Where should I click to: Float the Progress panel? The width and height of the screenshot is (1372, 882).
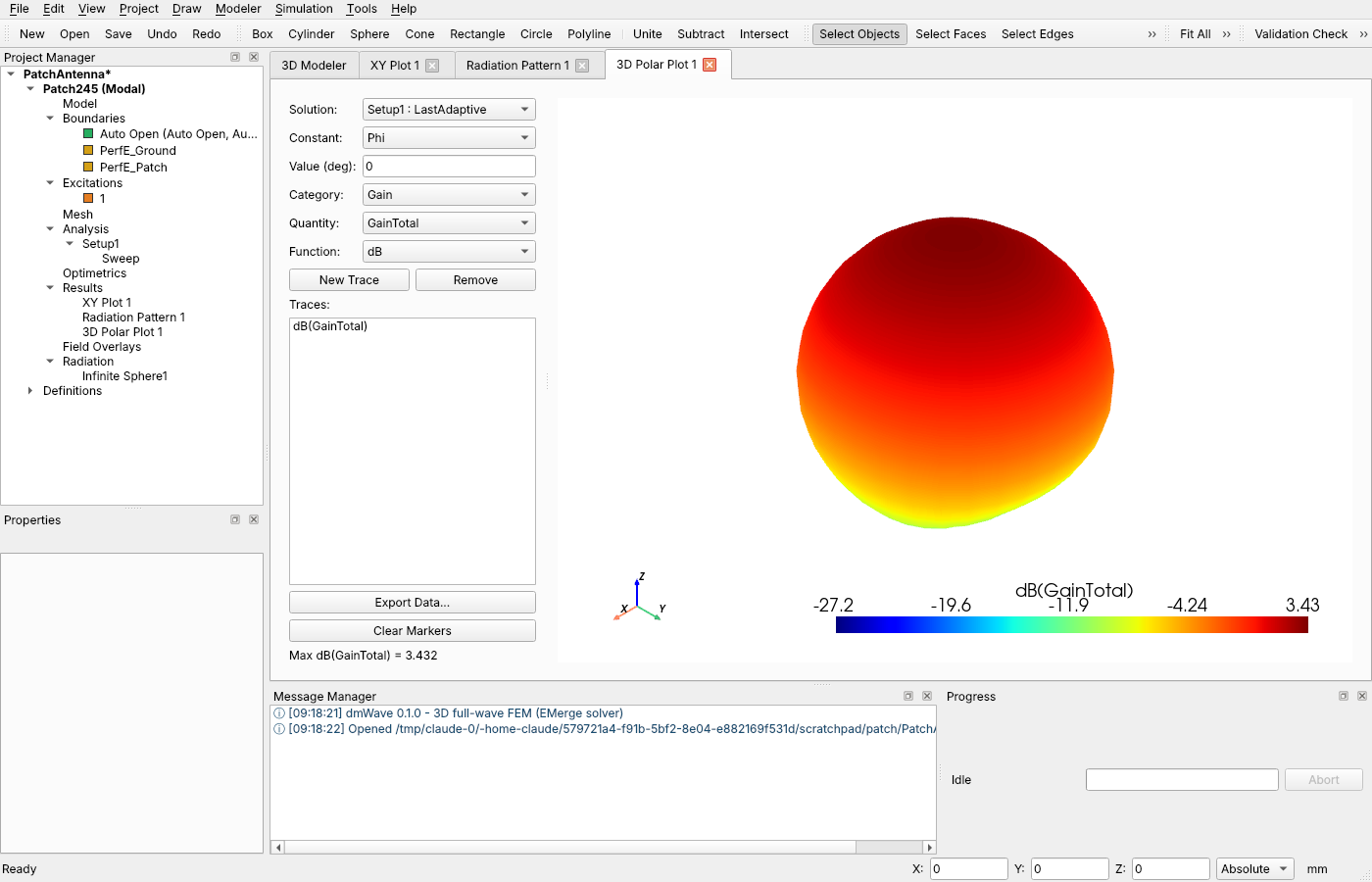1344,696
